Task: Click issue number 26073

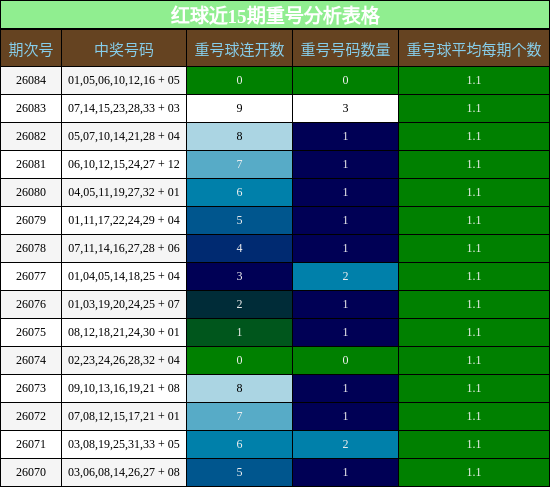Action: pyautogui.click(x=31, y=388)
